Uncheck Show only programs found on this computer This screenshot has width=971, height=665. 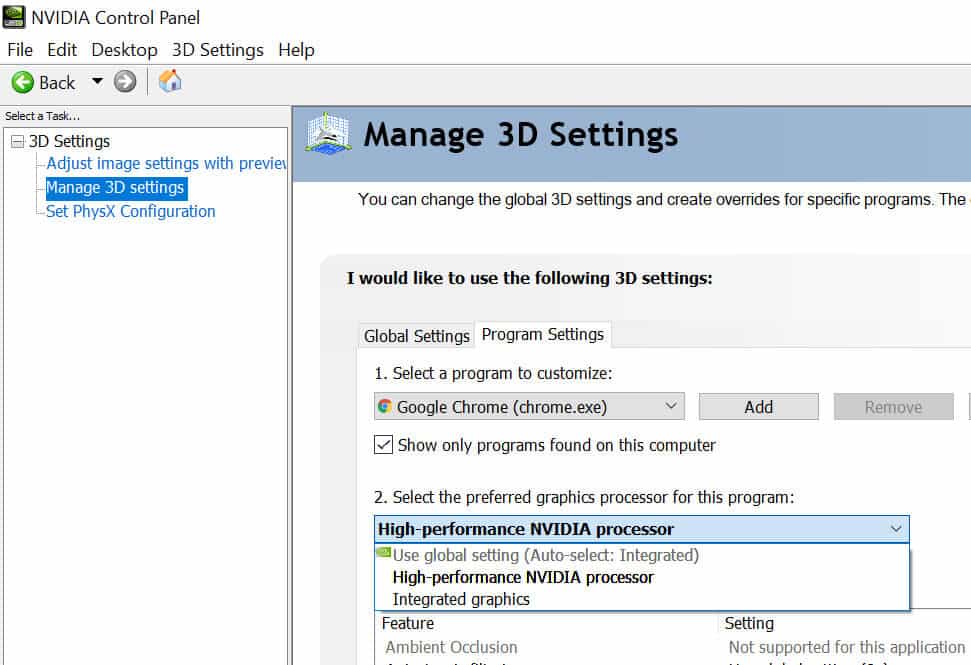point(383,445)
